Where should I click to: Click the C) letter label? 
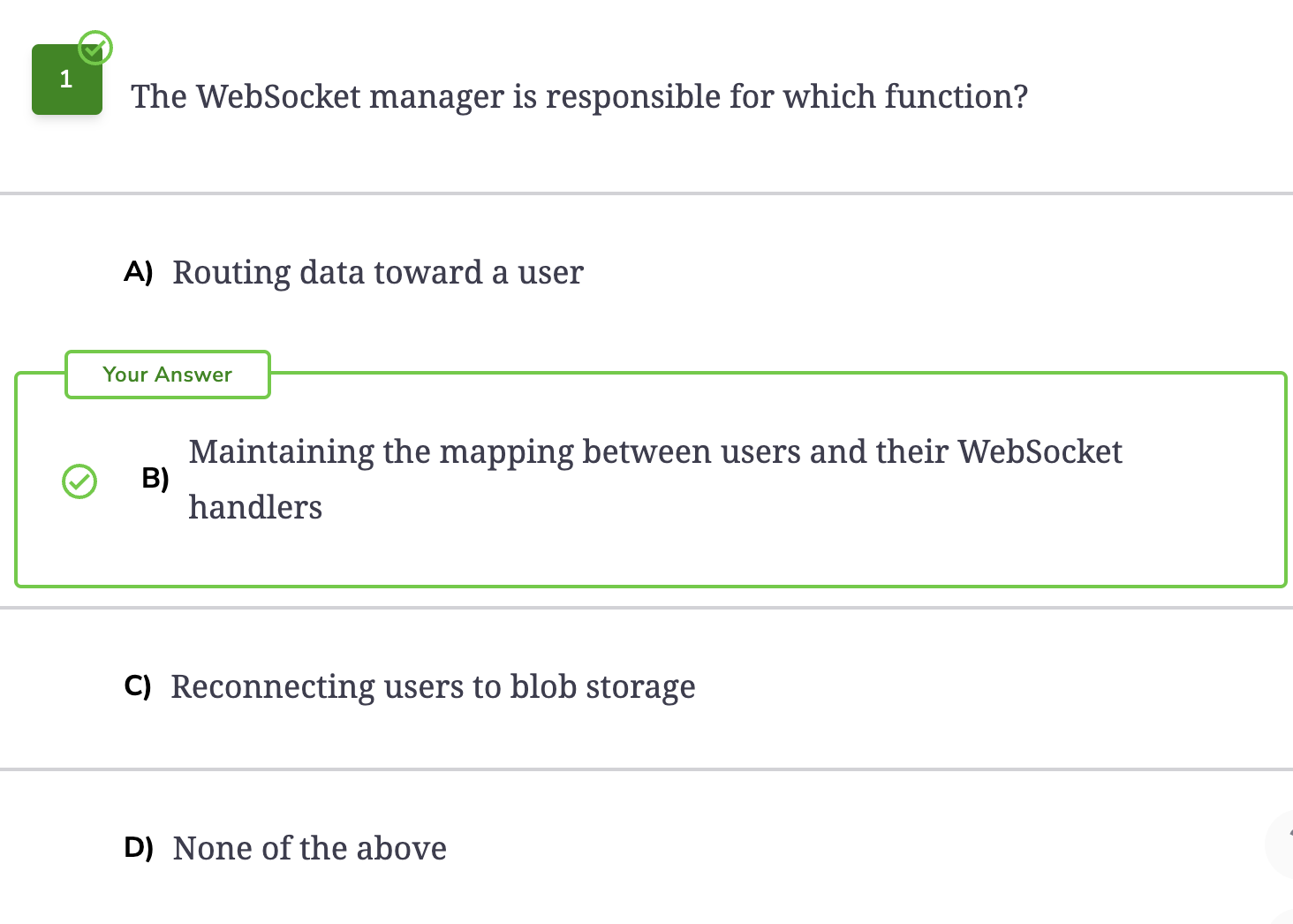pyautogui.click(x=138, y=686)
